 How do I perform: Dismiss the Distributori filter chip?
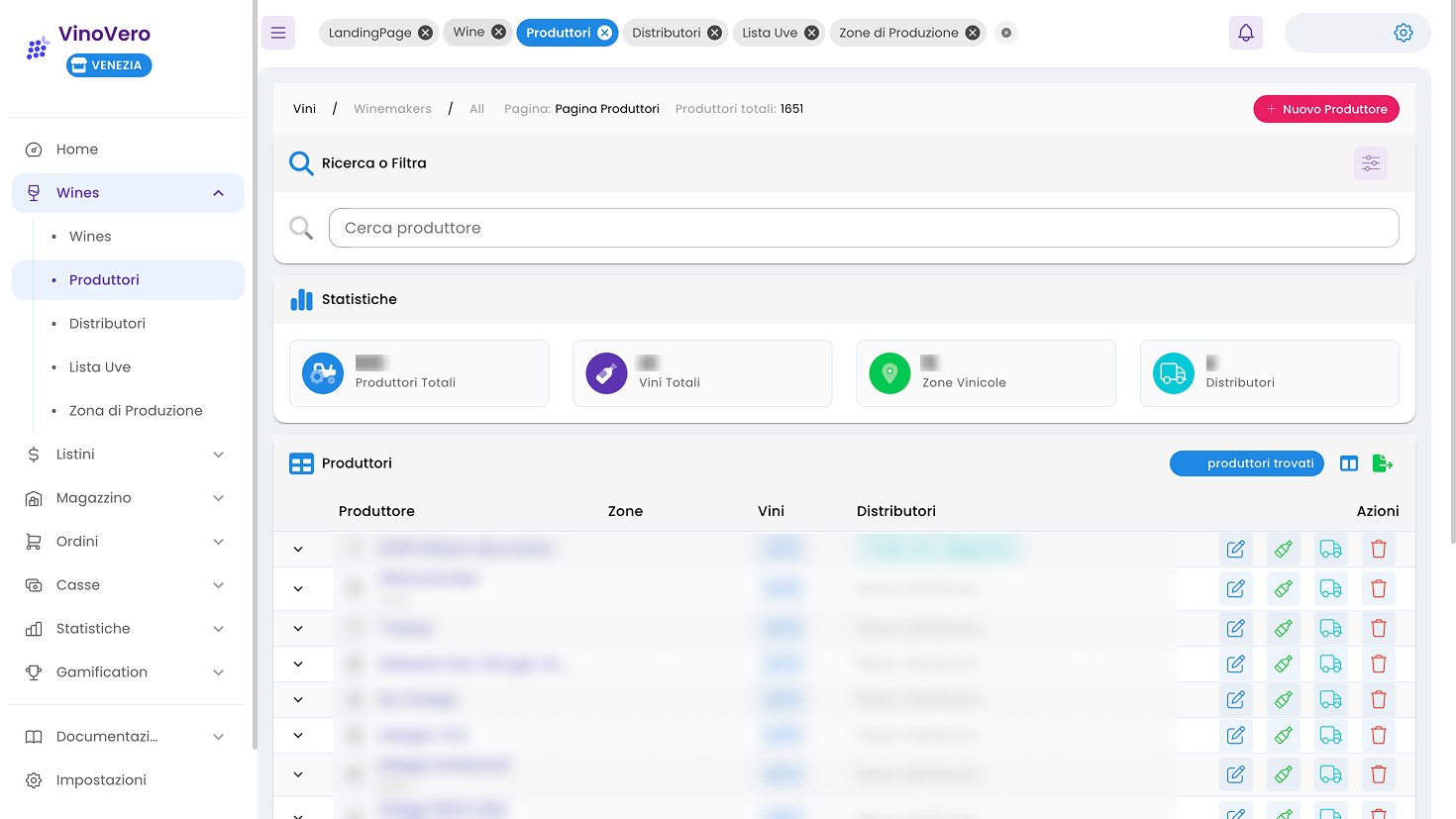click(714, 32)
